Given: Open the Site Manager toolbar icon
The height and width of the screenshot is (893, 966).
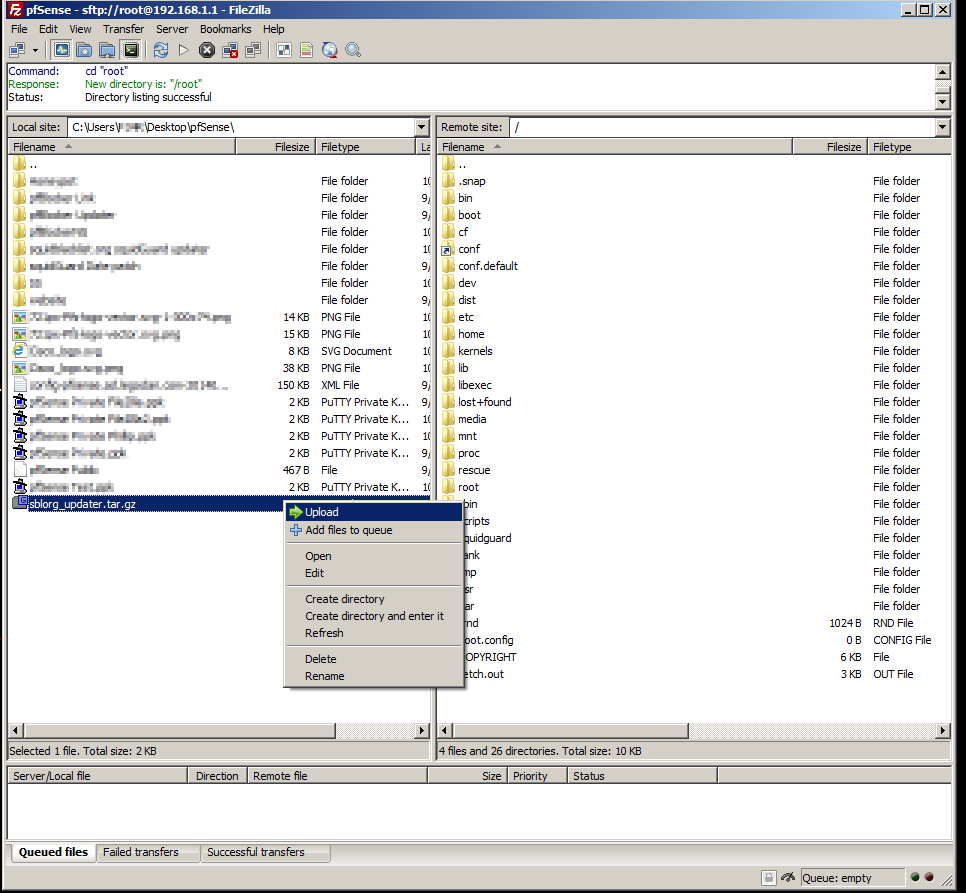Looking at the screenshot, I should point(17,50).
